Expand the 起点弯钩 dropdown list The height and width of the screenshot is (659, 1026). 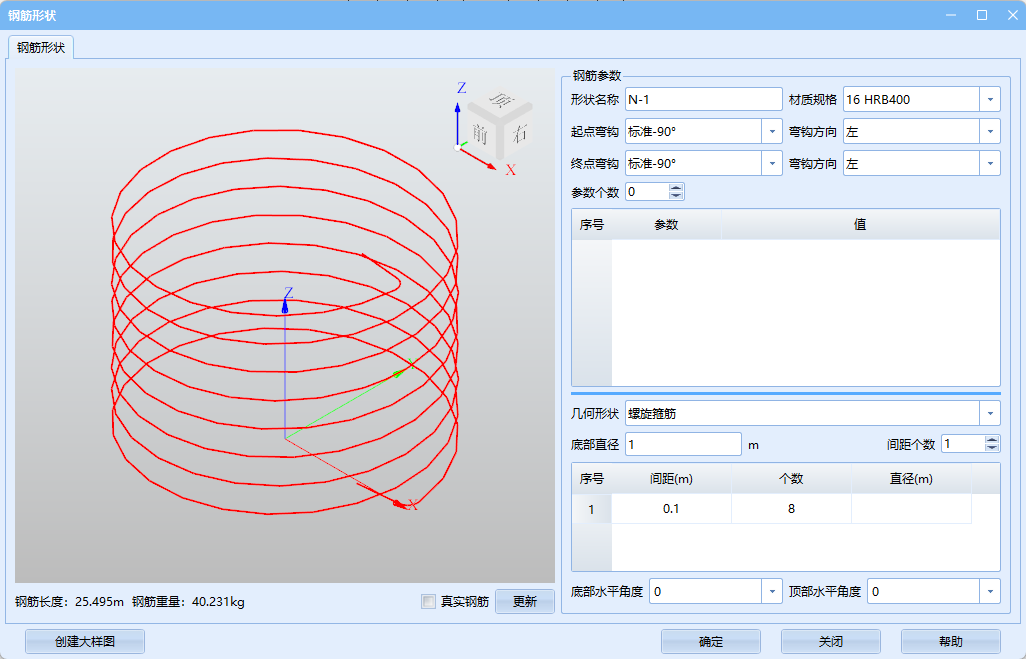tap(771, 131)
